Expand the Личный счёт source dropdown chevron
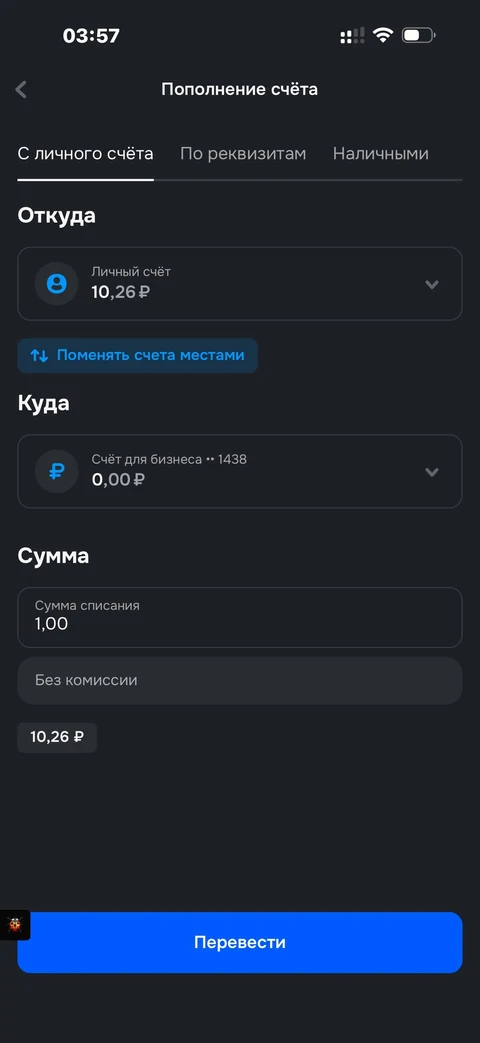 click(x=432, y=284)
